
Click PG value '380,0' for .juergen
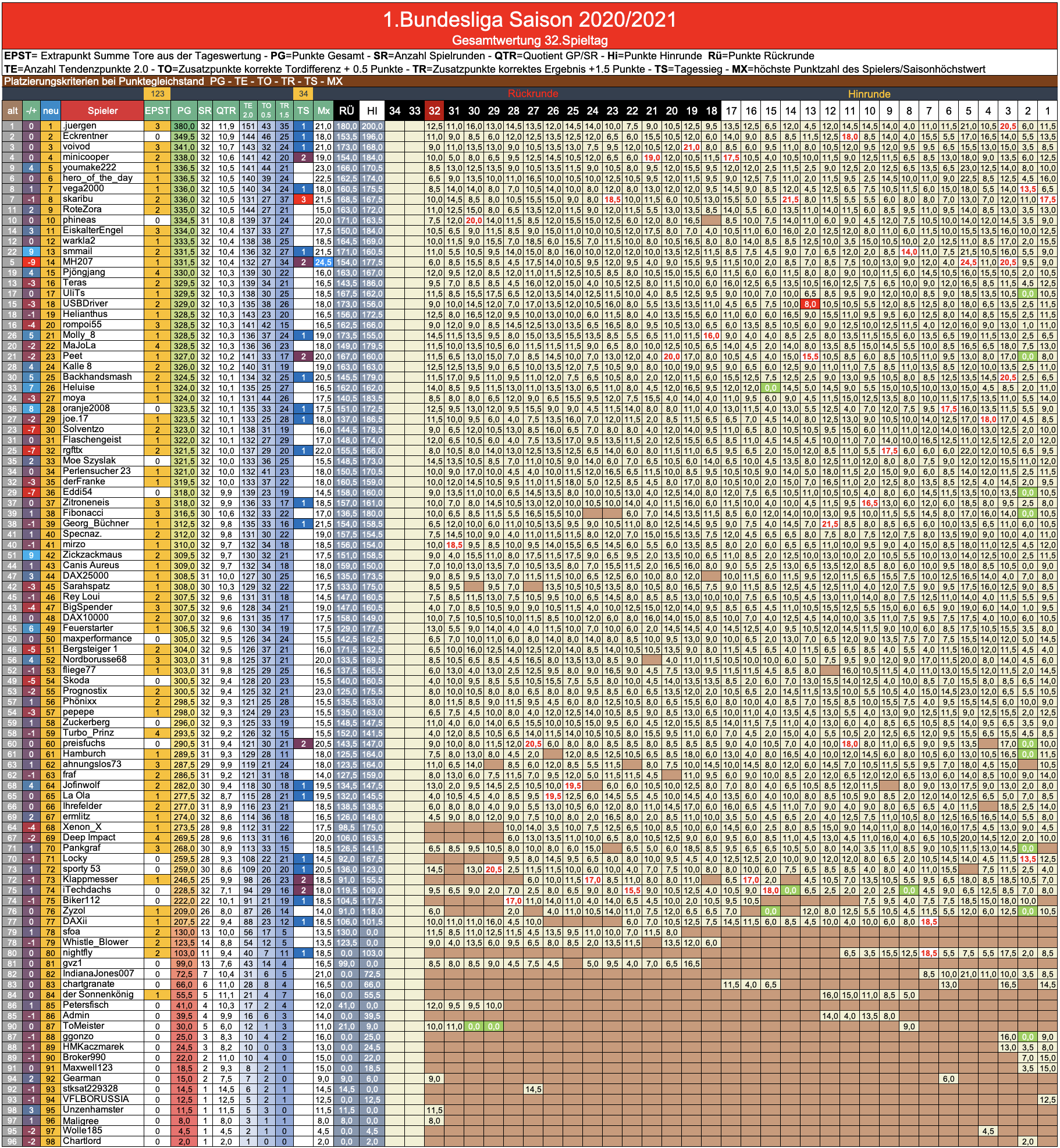184,126
